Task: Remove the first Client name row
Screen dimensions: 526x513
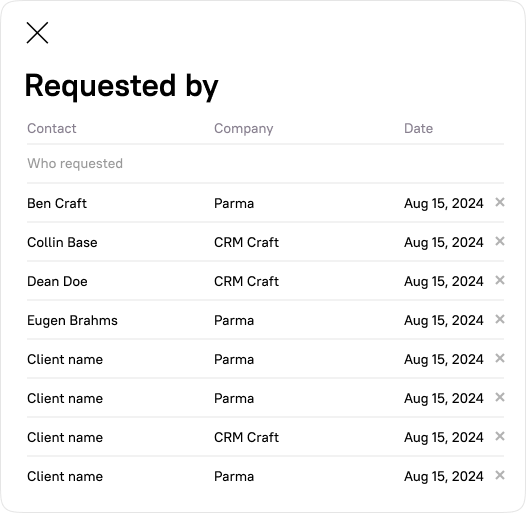Action: point(500,358)
